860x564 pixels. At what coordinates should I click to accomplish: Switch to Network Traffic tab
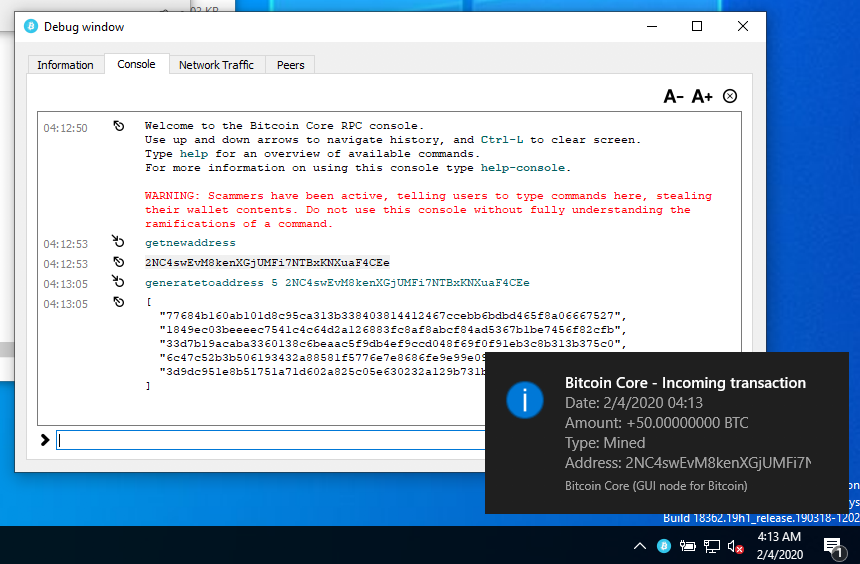(216, 65)
